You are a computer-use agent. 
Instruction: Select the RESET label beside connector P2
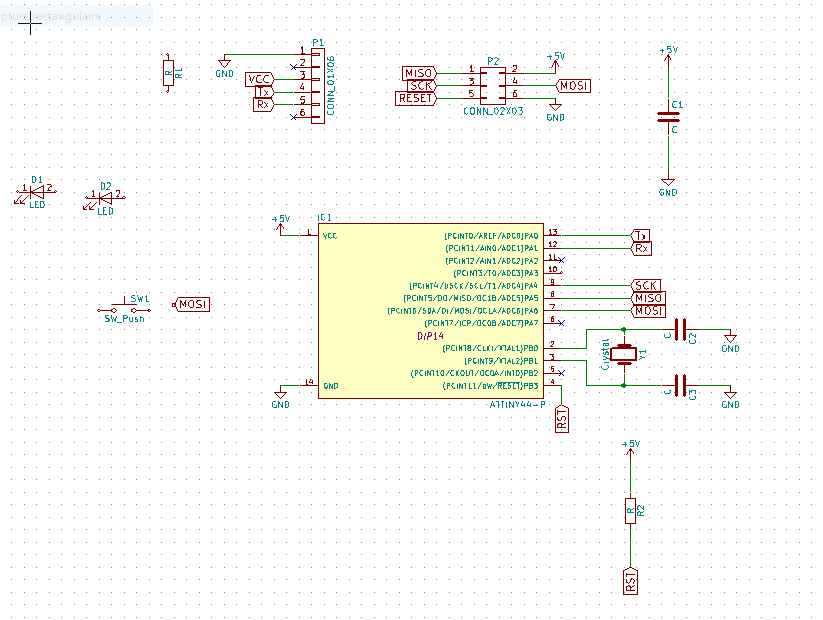point(416,98)
